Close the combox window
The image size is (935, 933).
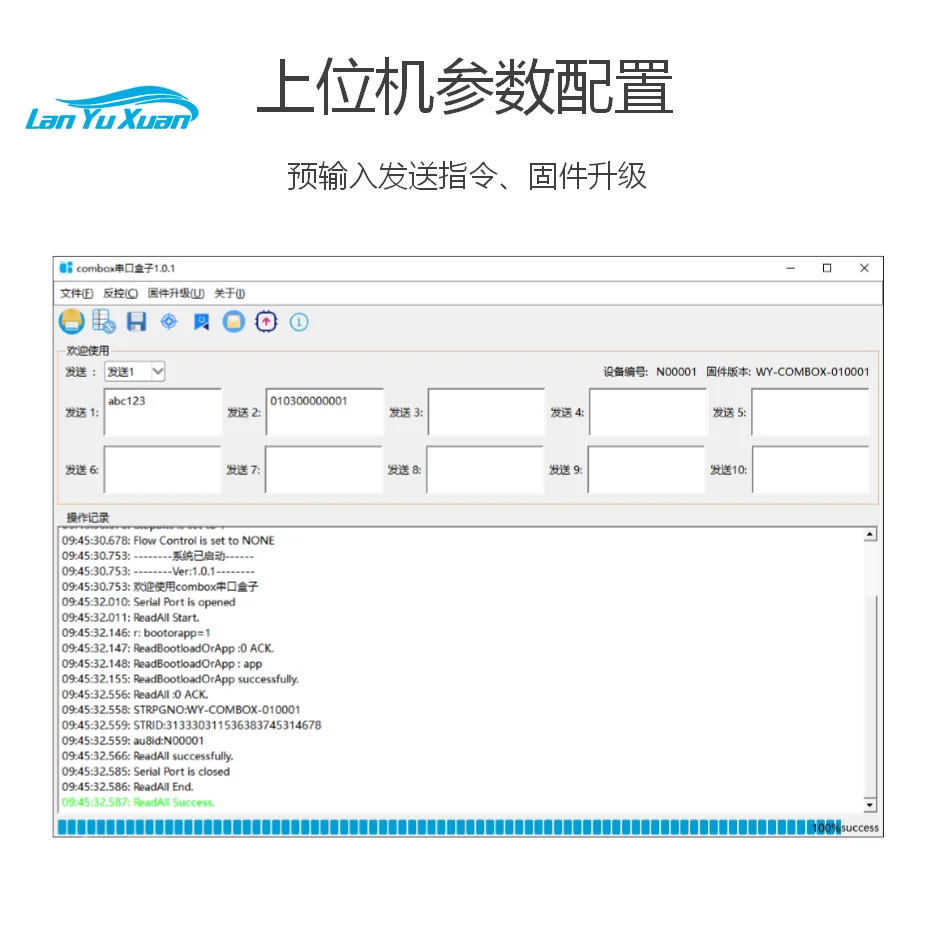[864, 268]
